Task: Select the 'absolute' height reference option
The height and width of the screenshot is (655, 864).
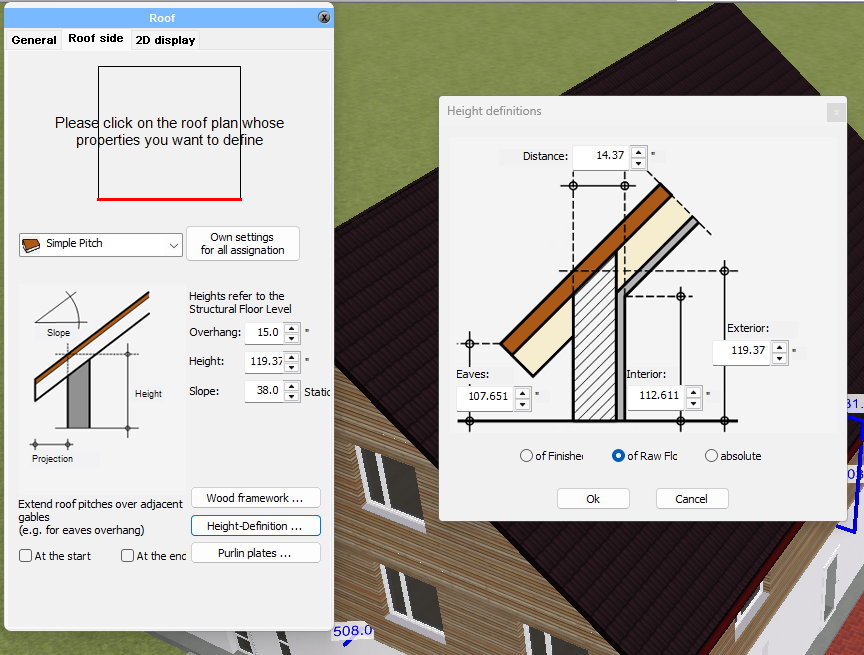Action: coord(712,455)
